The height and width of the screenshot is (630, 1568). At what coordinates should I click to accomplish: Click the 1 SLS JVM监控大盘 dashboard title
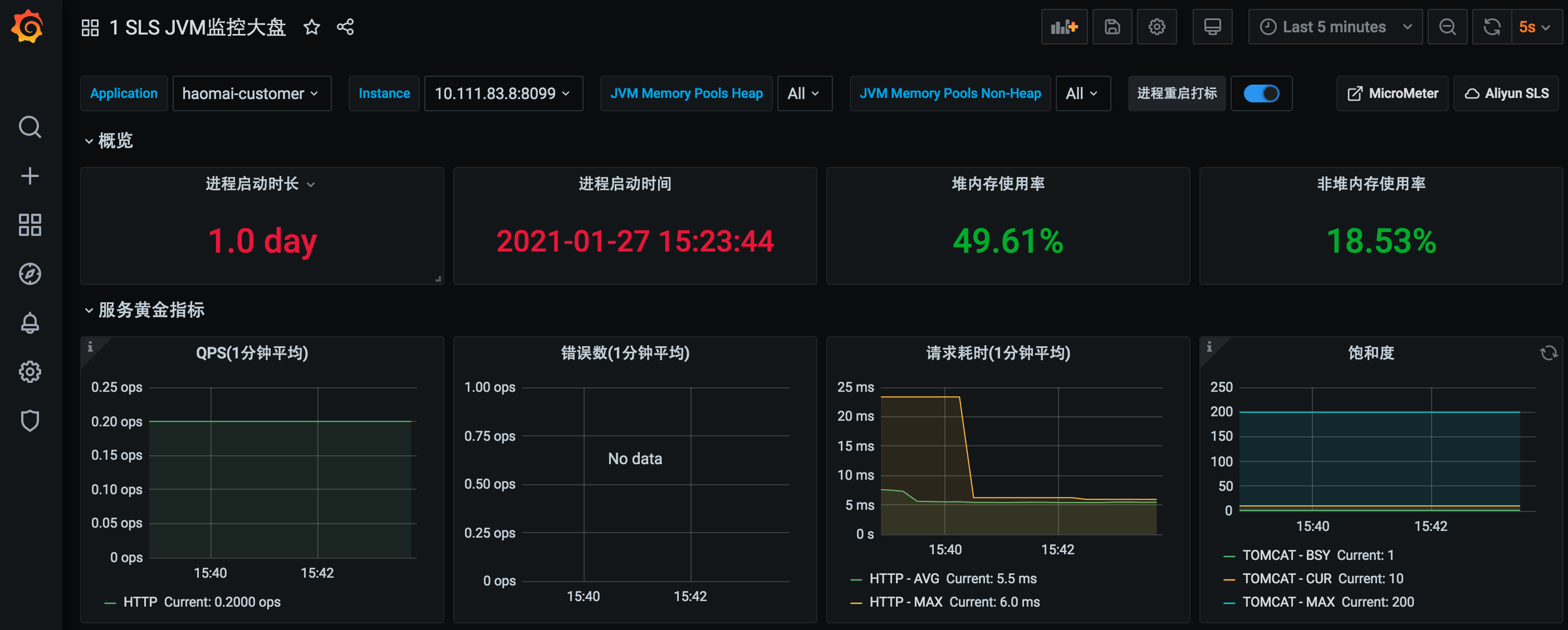198,27
